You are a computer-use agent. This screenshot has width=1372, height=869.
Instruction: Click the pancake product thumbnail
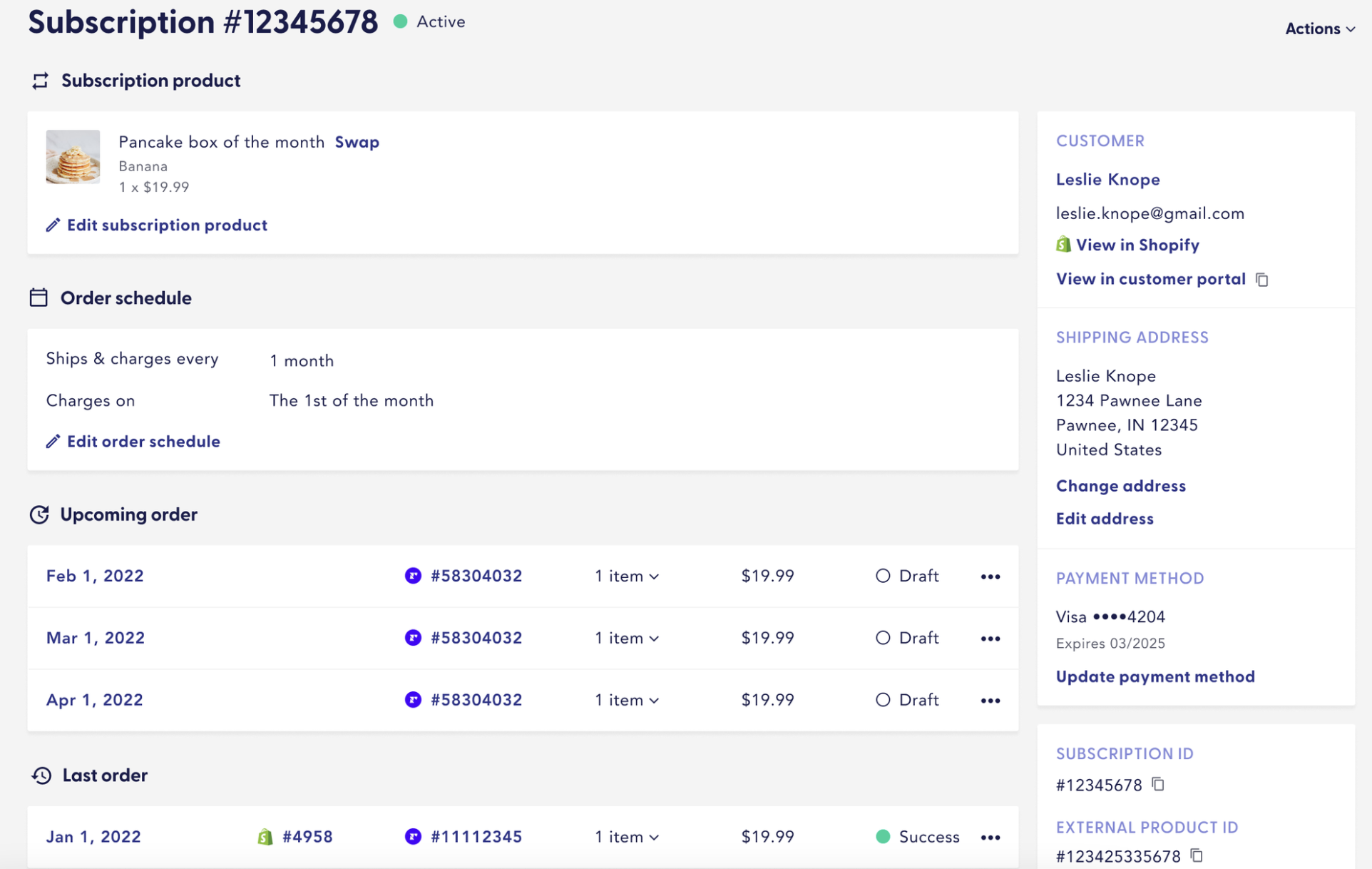click(x=73, y=157)
